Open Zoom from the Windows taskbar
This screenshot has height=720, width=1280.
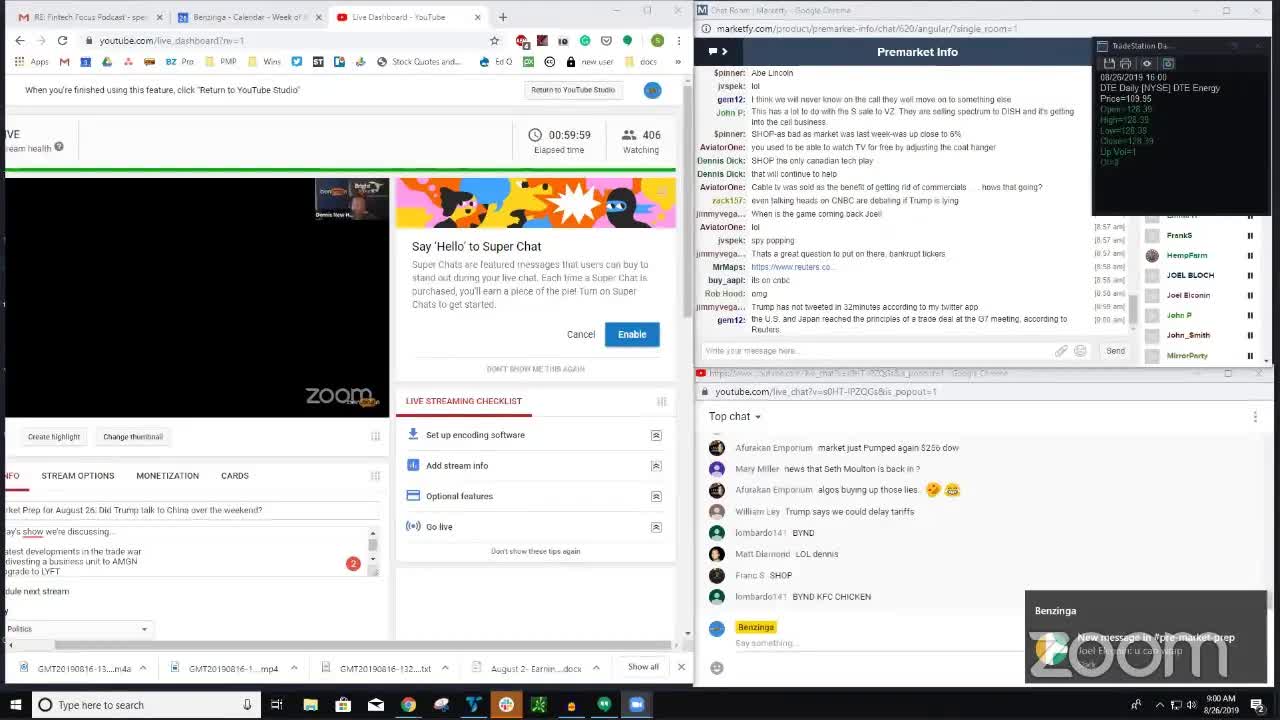pyautogui.click(x=636, y=705)
